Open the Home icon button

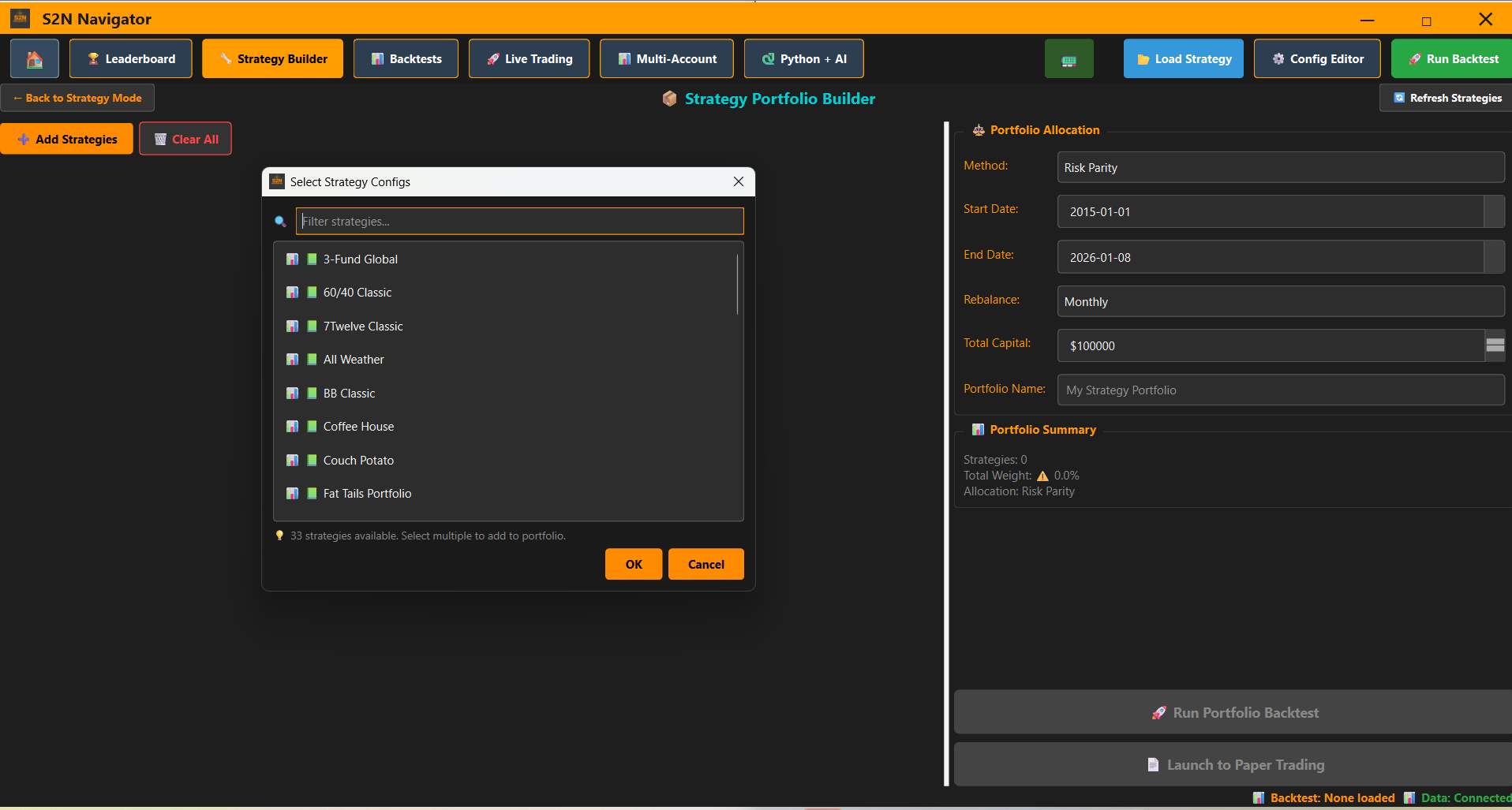pos(34,59)
